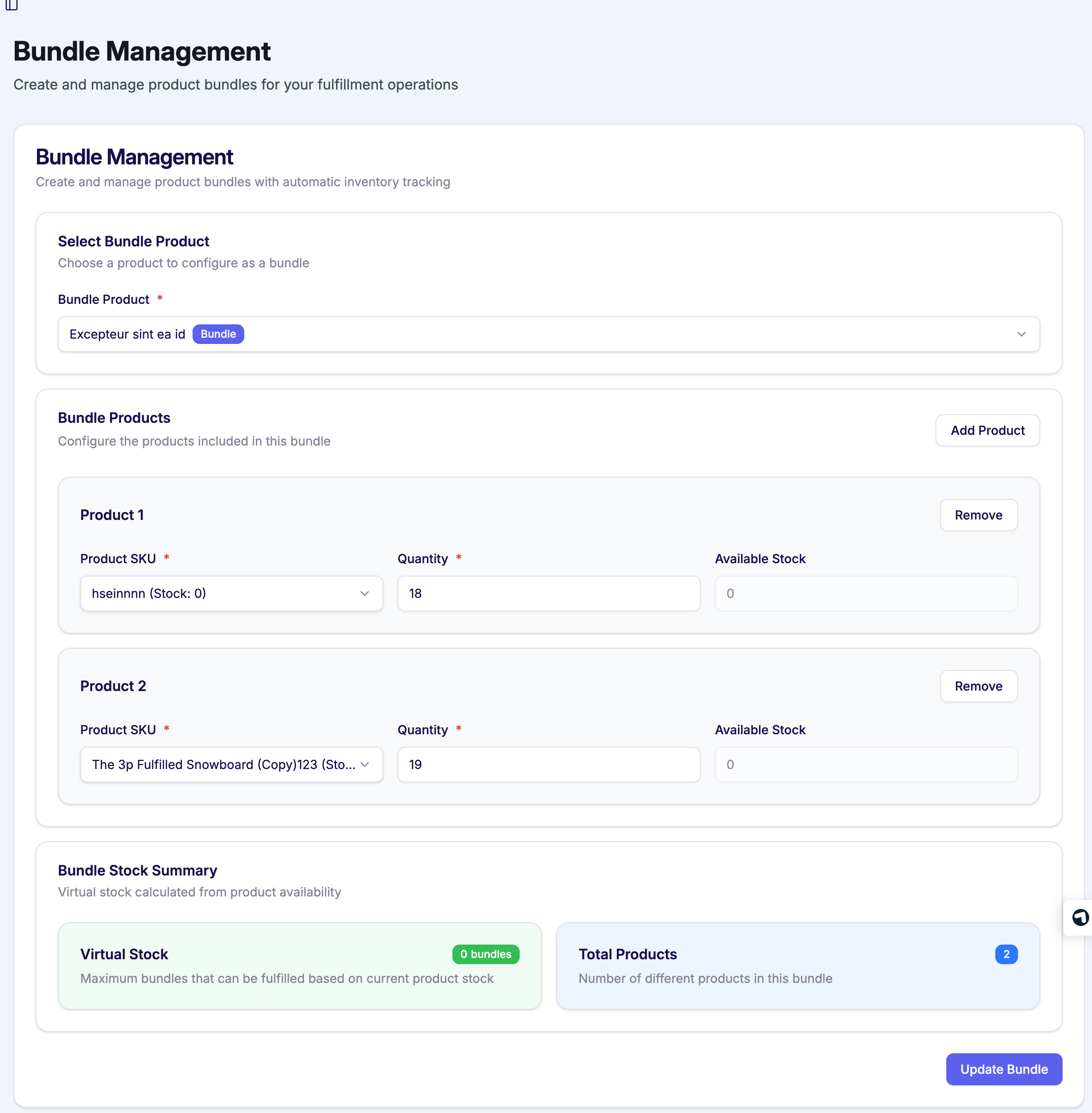Click Product 2 Available Stock field
The height and width of the screenshot is (1113, 1092).
(x=866, y=765)
